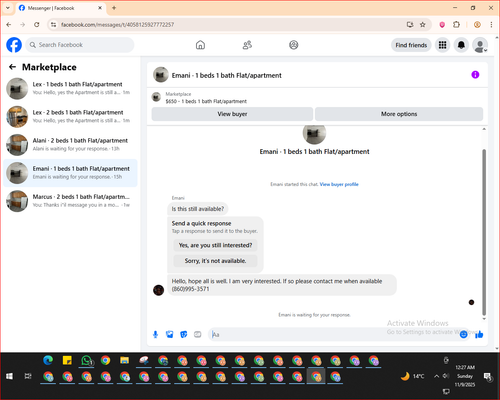Image resolution: width=500 pixels, height=400 pixels.
Task: Open conversation info purple icon
Action: (475, 75)
